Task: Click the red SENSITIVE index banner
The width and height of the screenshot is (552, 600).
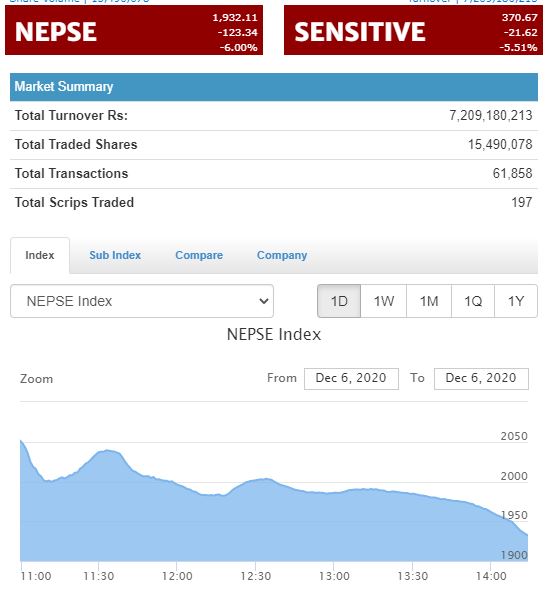Action: pyautogui.click(x=413, y=30)
